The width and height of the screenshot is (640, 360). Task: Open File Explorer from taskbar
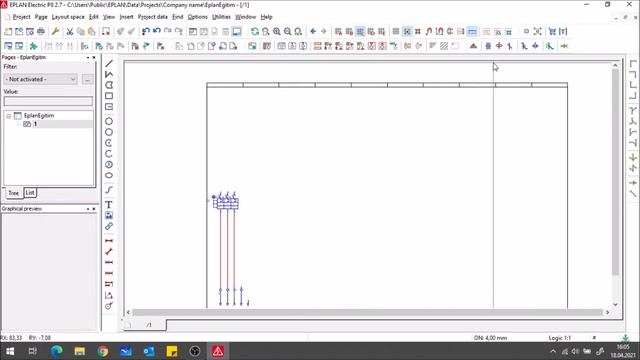(x=80, y=351)
